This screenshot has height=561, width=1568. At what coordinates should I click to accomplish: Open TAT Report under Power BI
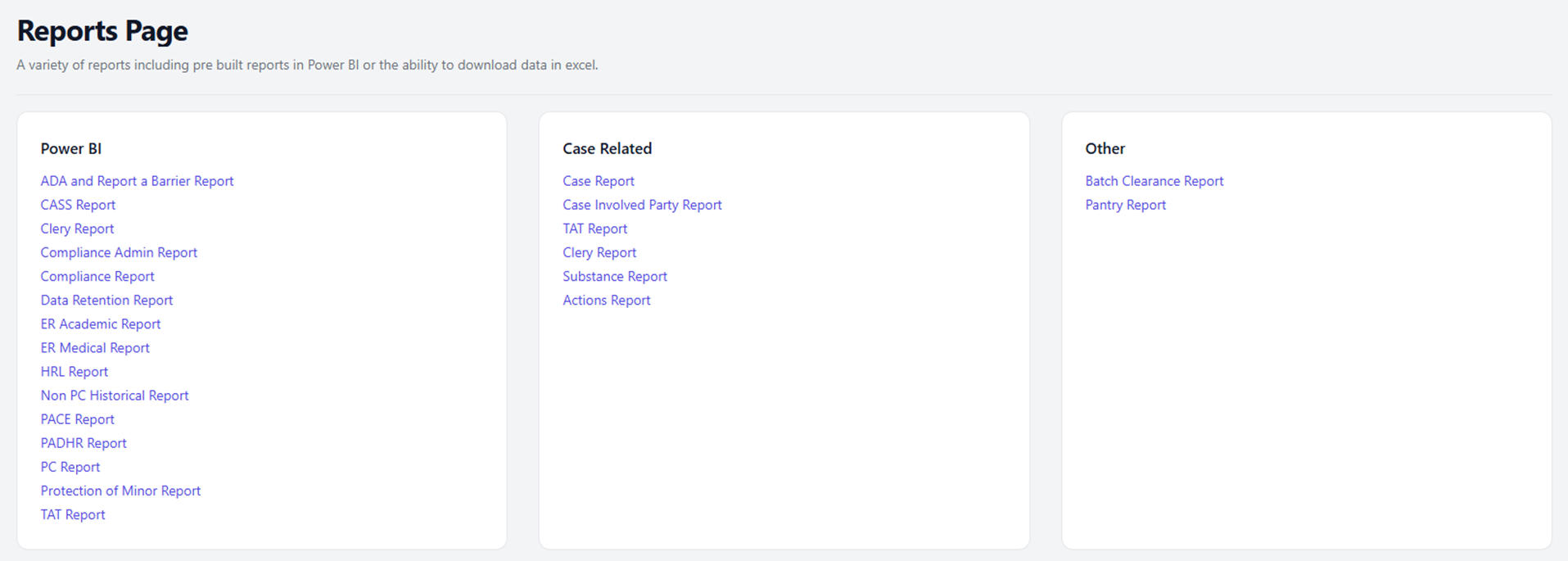click(73, 513)
